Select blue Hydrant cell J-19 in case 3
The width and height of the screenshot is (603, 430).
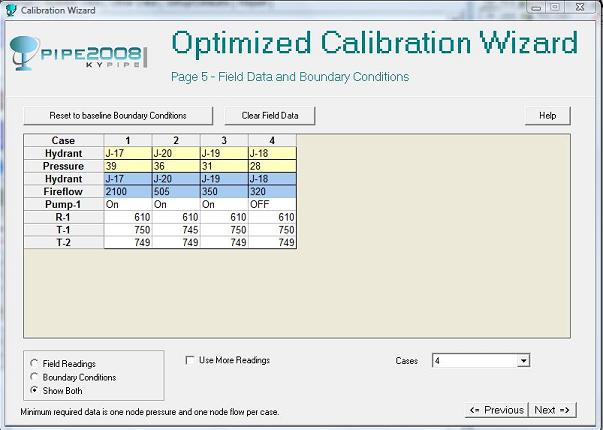coord(224,179)
